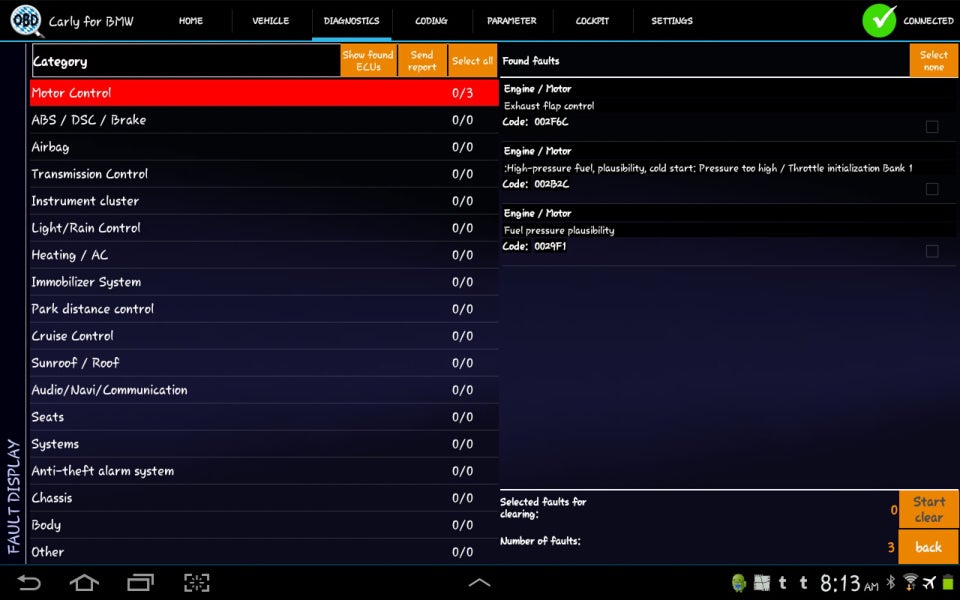
Task: Click the Send report button
Action: tap(422, 61)
